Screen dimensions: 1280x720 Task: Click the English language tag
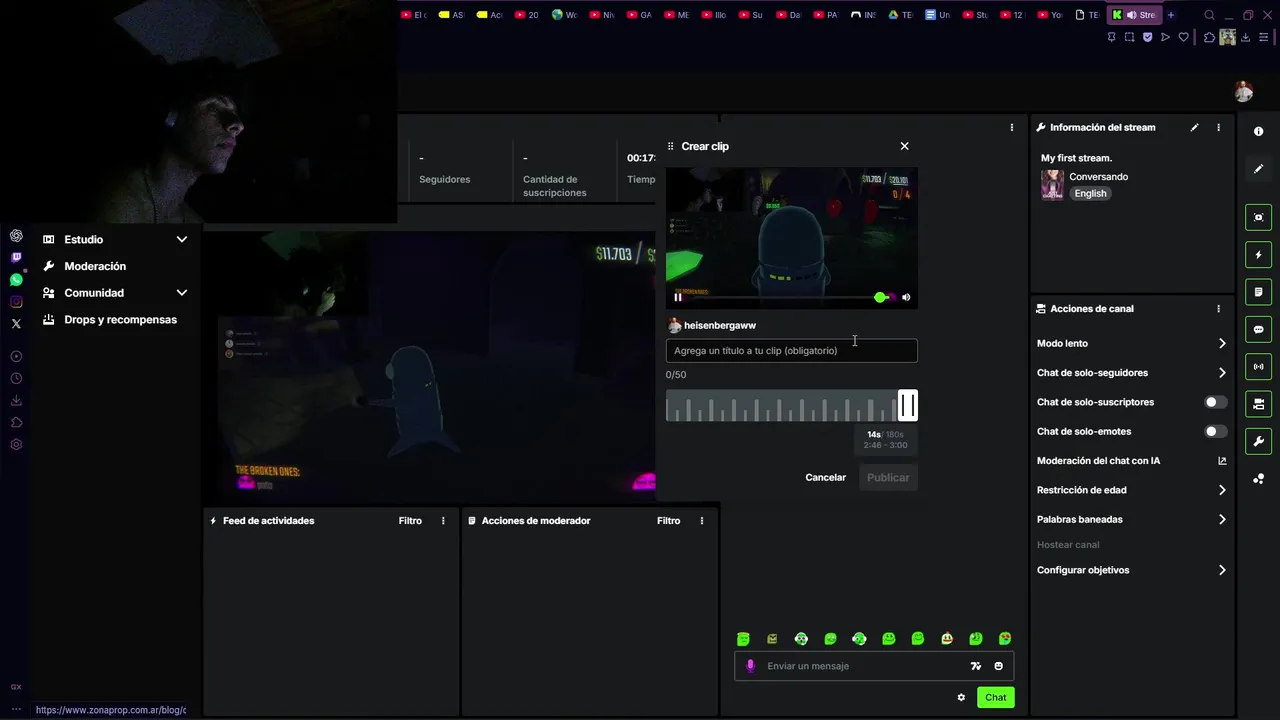[1091, 194]
